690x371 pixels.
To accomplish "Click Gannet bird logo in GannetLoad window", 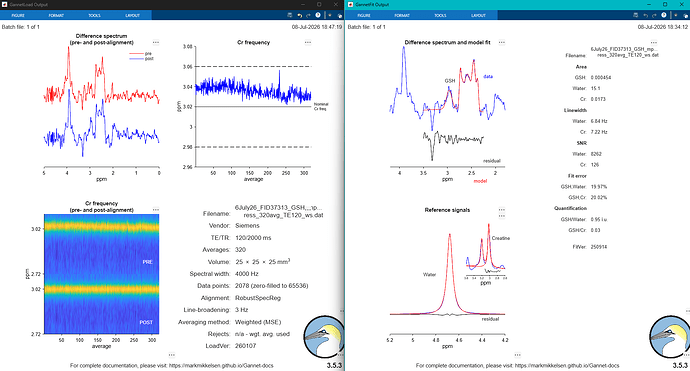I will 324,337.
